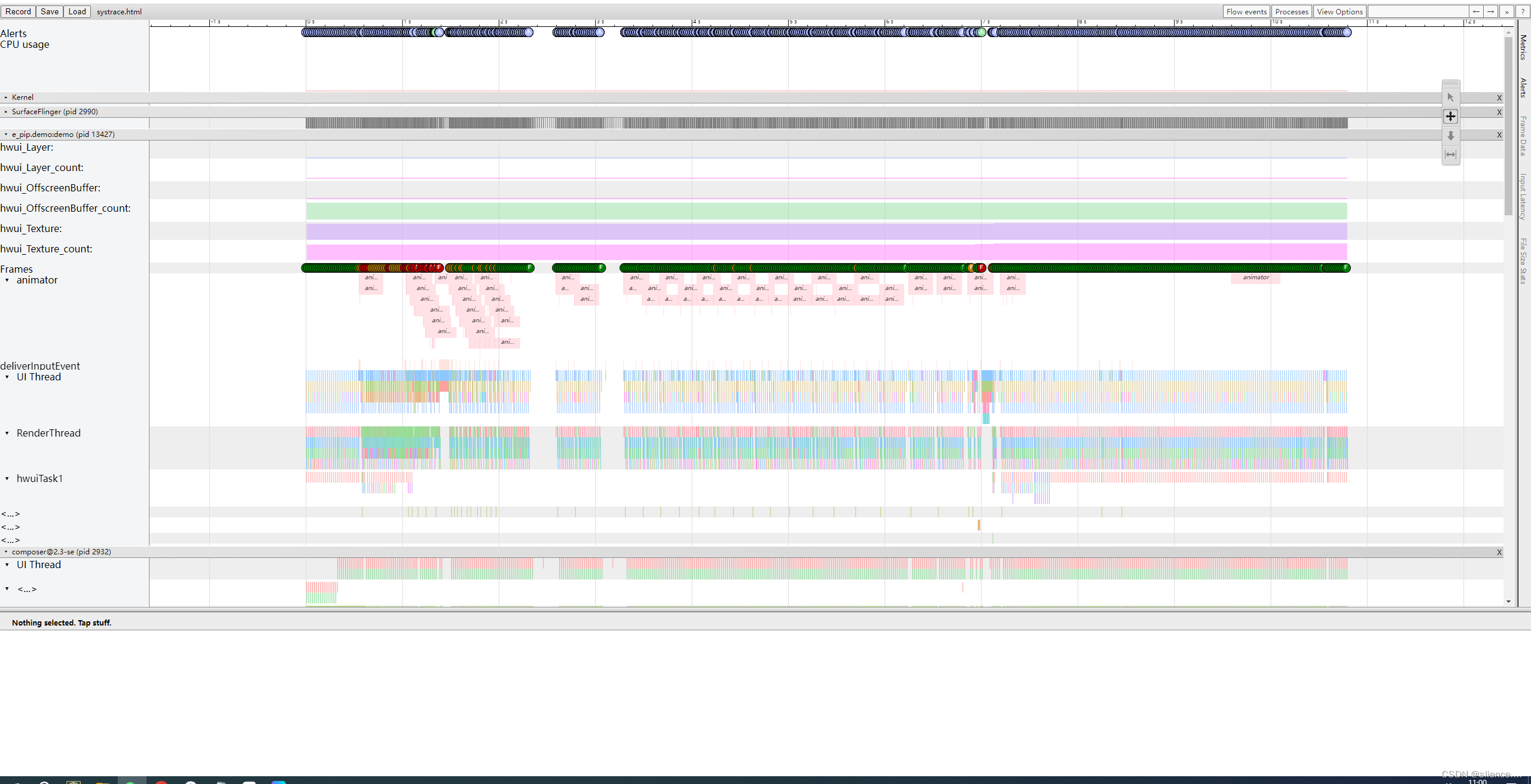
Task: Select the timing measurement tool
Action: click(x=1450, y=154)
